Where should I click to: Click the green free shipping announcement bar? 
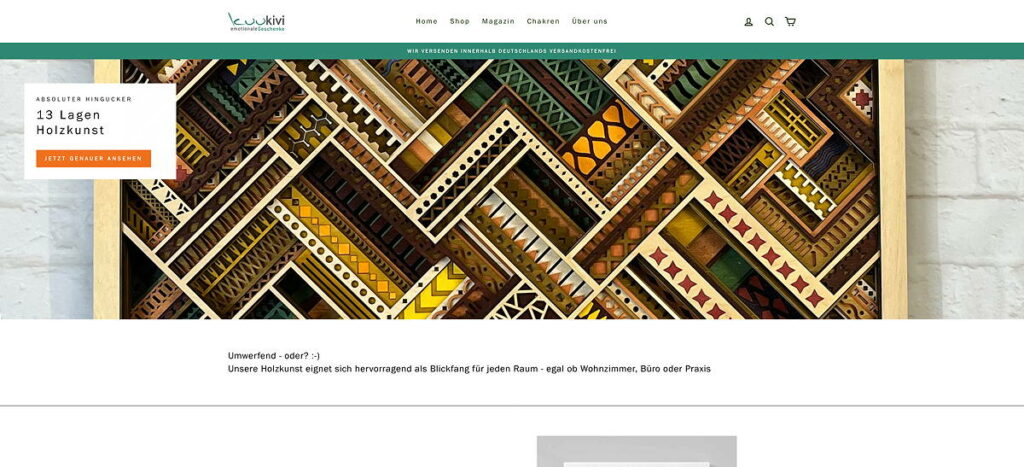[x=512, y=51]
